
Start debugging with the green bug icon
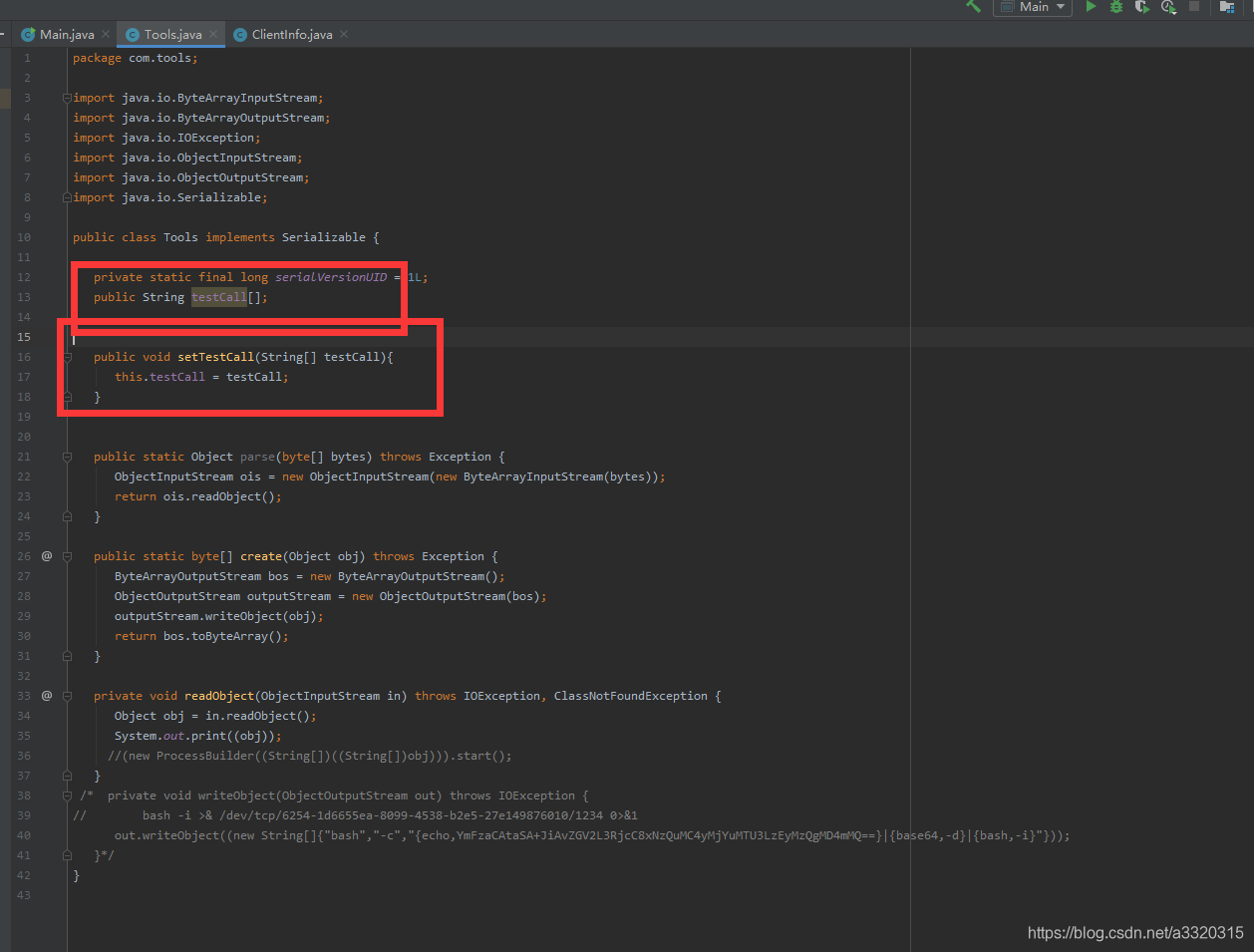[x=1116, y=6]
